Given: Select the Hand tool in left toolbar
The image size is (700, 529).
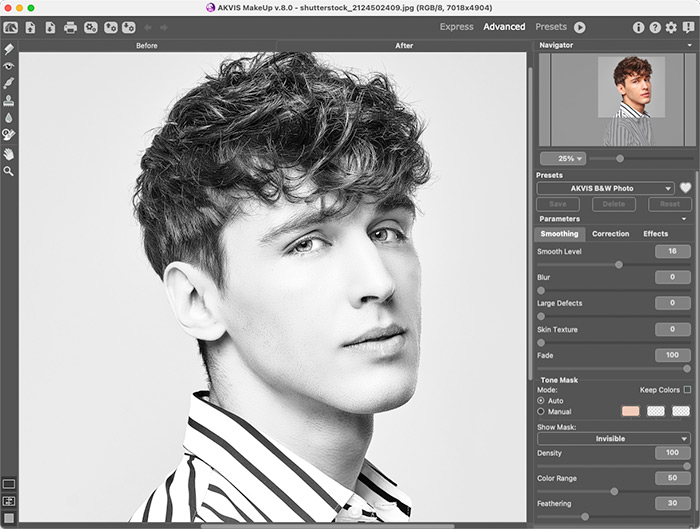Looking at the screenshot, I should click(9, 154).
